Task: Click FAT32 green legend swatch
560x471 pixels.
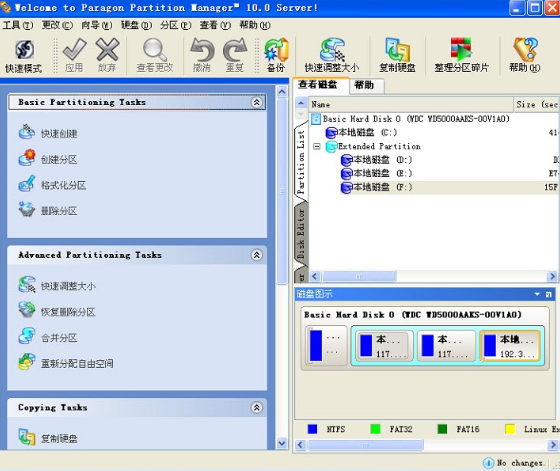Action: click(x=375, y=429)
